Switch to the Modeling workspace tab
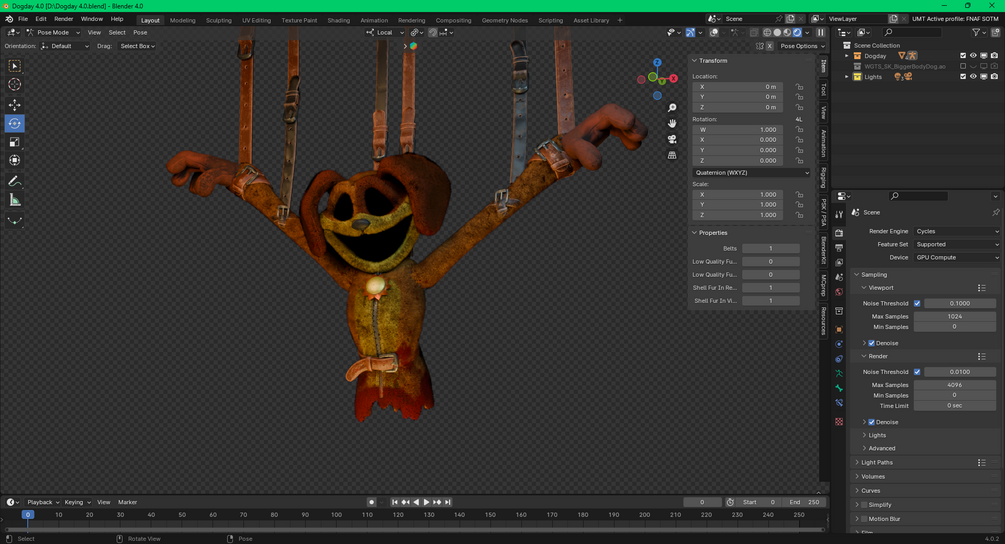Image resolution: width=1005 pixels, height=544 pixels. (x=183, y=20)
